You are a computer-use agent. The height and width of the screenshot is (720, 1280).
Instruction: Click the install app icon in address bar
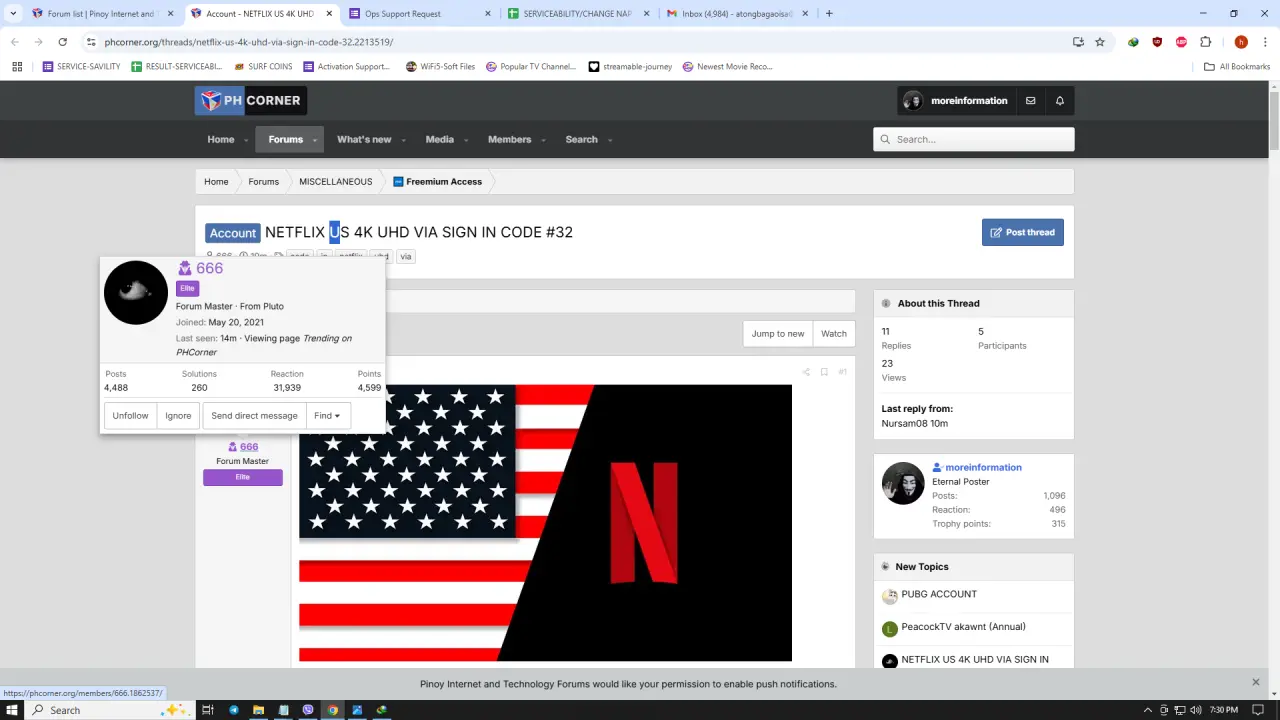pos(1078,42)
